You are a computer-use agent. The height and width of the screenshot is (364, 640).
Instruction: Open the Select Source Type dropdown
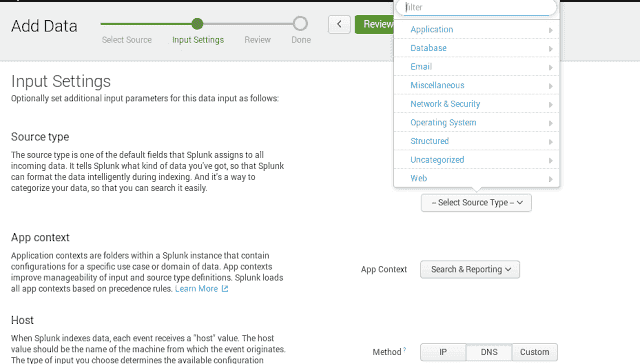(476, 202)
